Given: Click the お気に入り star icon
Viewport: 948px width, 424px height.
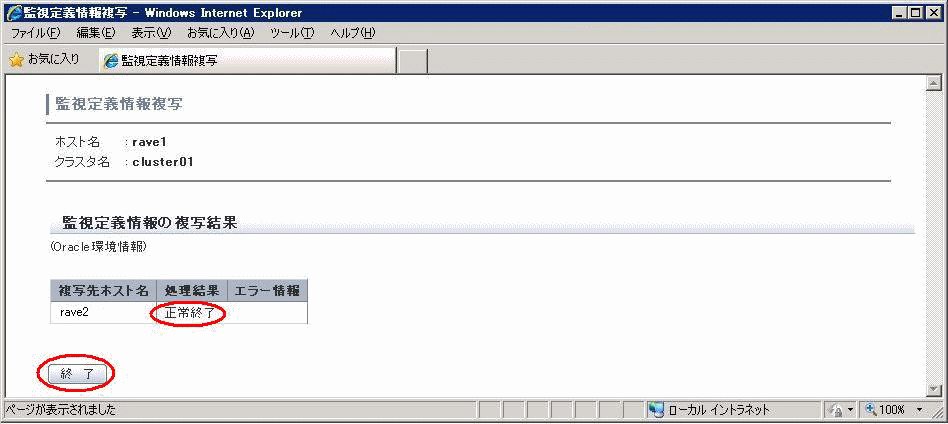Looking at the screenshot, I should 16,60.
